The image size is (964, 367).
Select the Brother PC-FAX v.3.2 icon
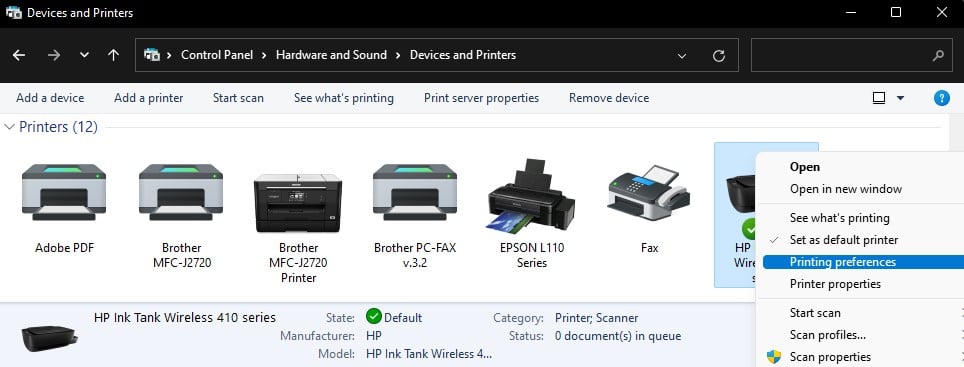pyautogui.click(x=415, y=192)
